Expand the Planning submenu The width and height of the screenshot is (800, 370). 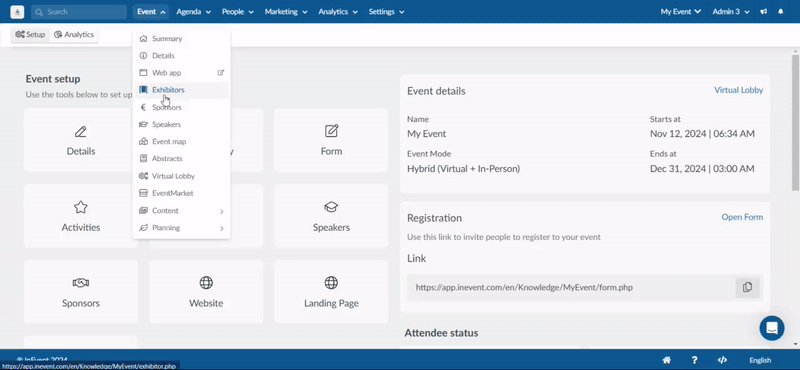[x=181, y=228]
